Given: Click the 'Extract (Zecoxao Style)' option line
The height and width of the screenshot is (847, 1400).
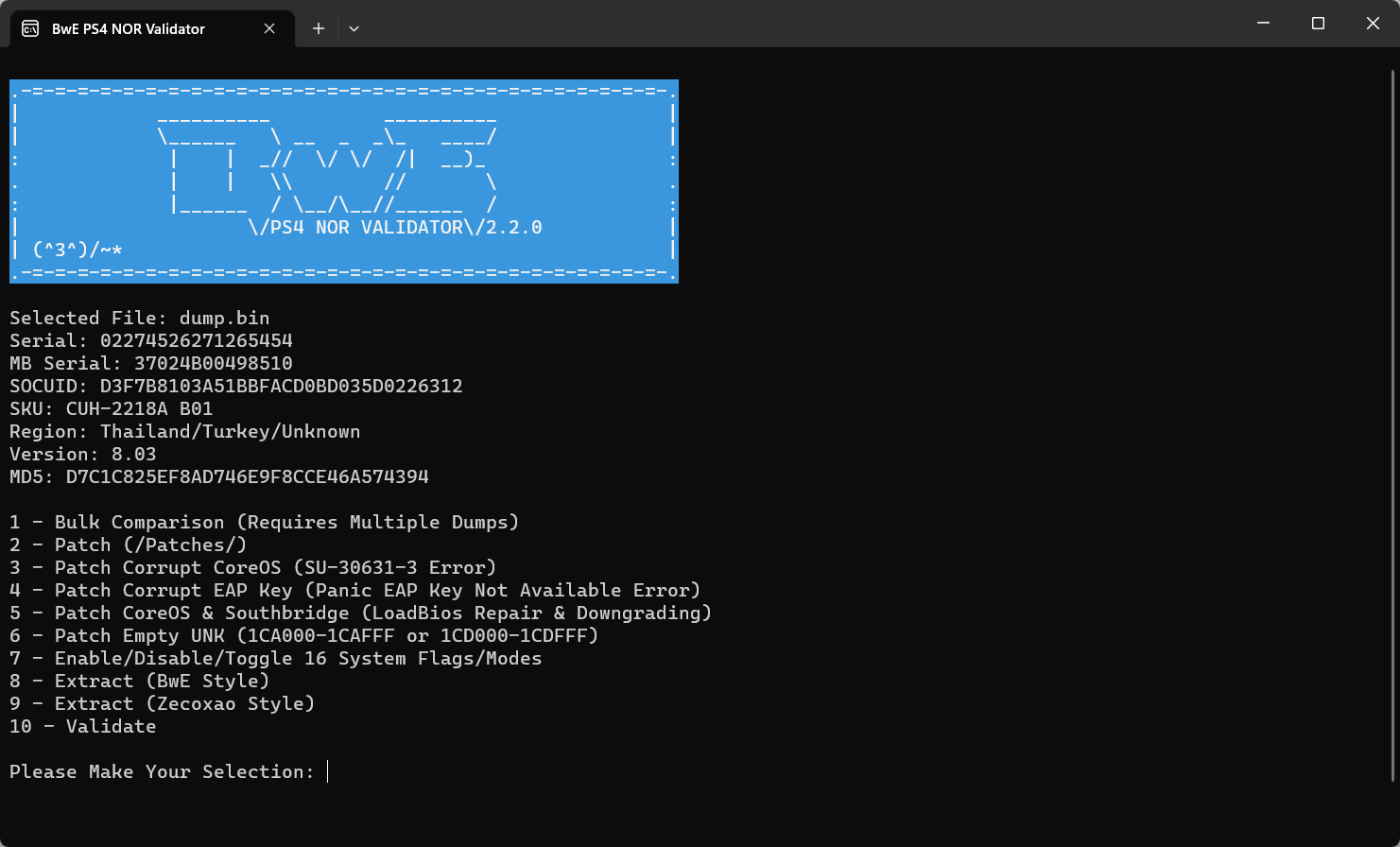Looking at the screenshot, I should [x=163, y=703].
